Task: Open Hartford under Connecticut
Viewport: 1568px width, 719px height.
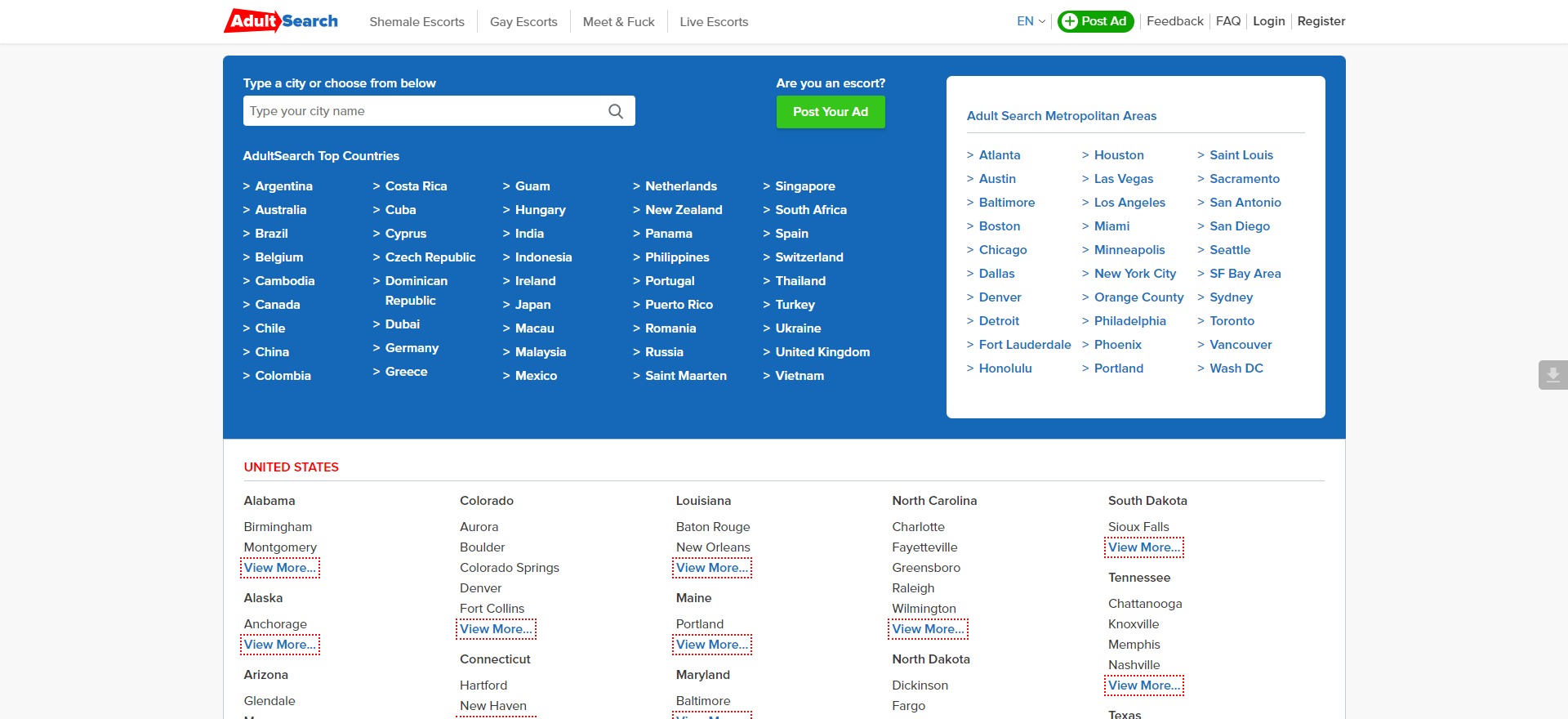Action: 483,686
